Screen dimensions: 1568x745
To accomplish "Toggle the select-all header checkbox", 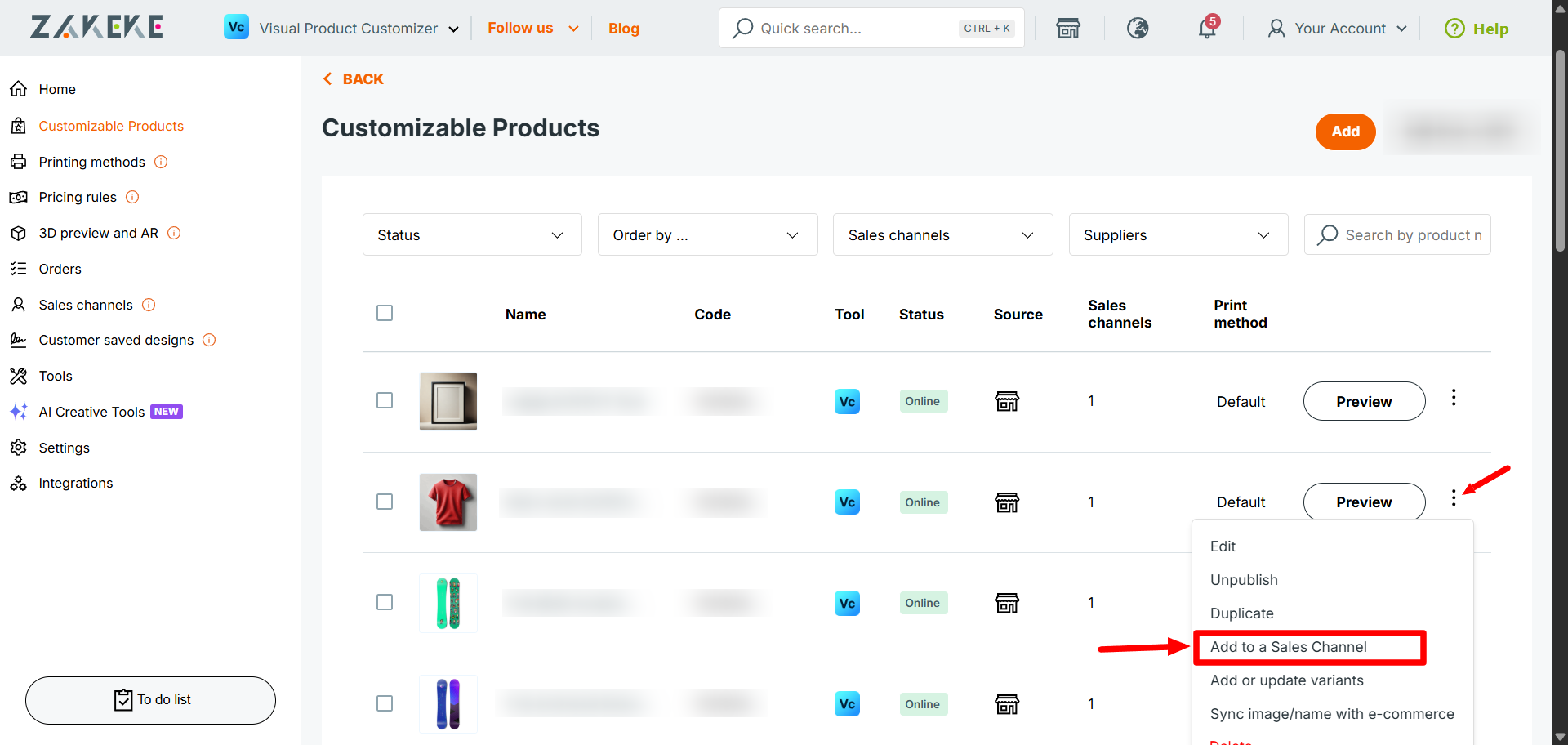I will coord(385,313).
